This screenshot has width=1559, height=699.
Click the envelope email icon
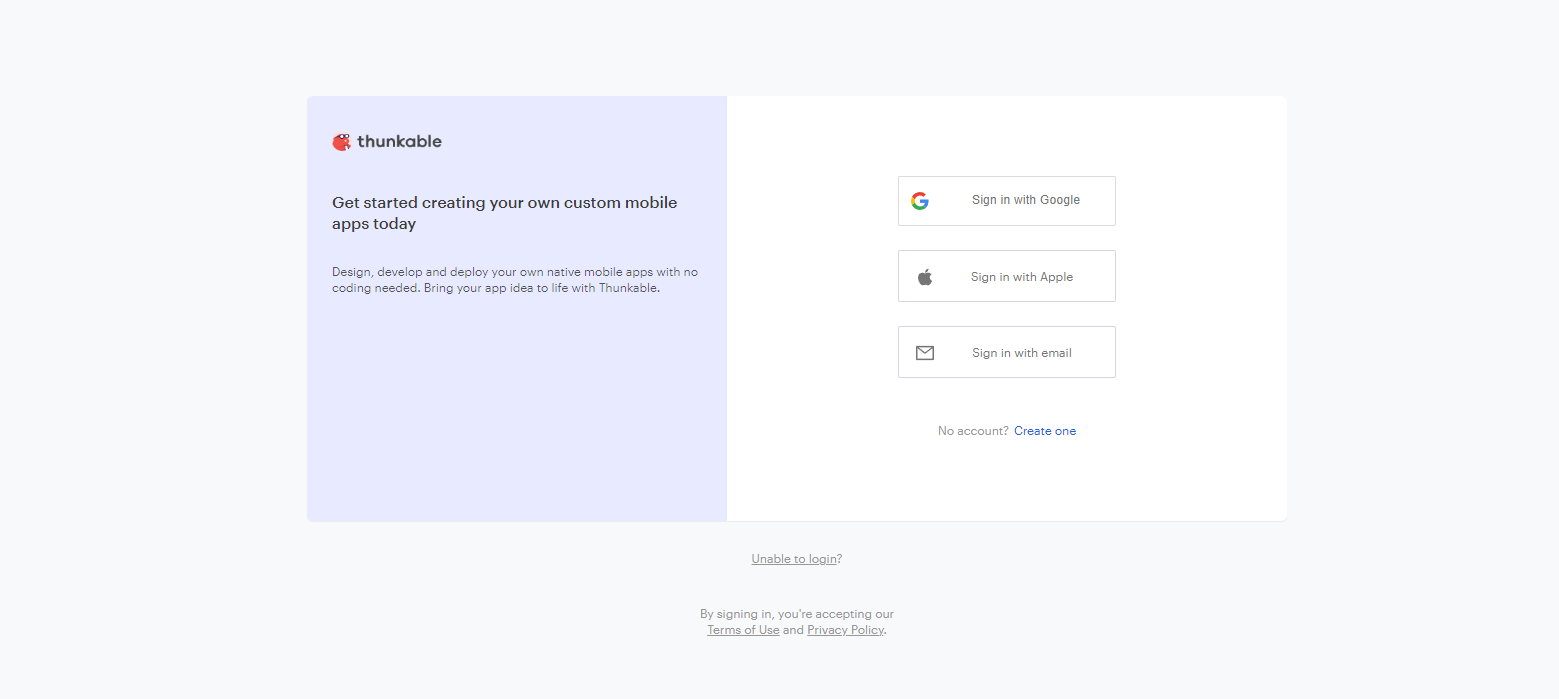(x=925, y=353)
